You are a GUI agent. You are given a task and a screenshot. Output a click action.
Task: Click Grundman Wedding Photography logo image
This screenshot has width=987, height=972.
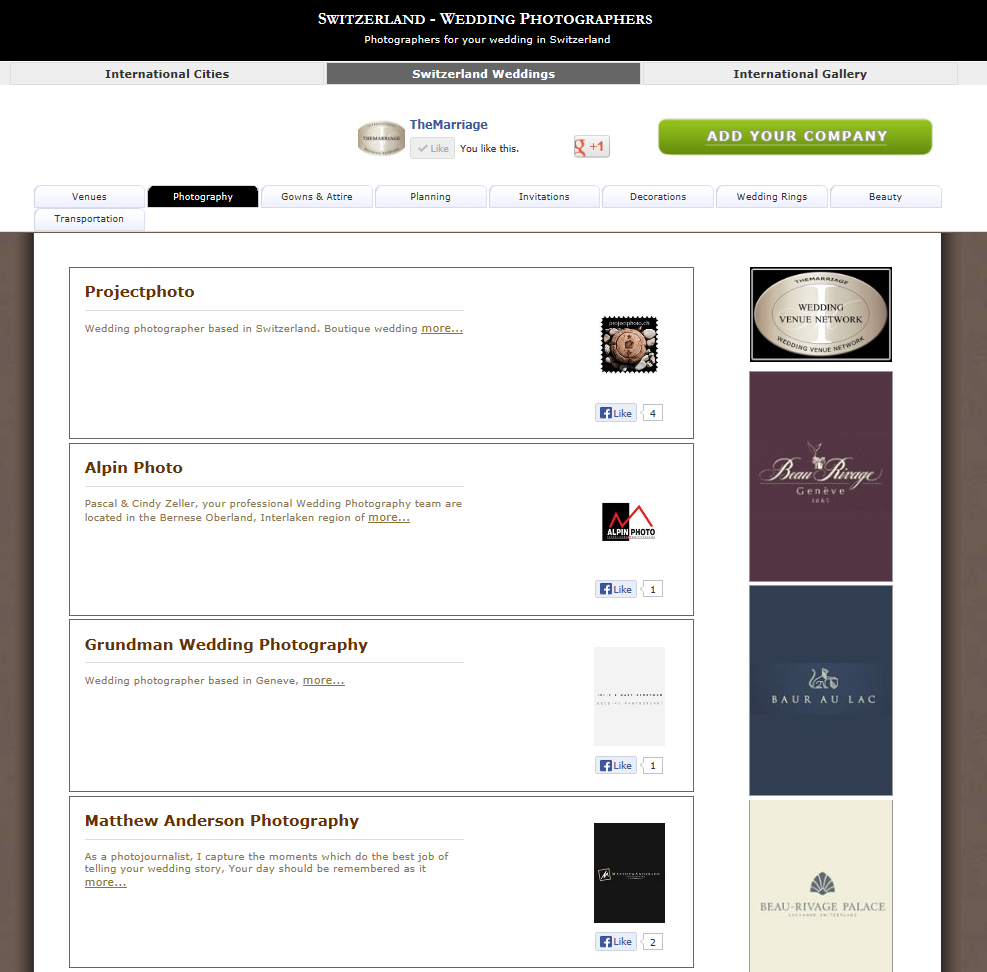pyautogui.click(x=629, y=696)
